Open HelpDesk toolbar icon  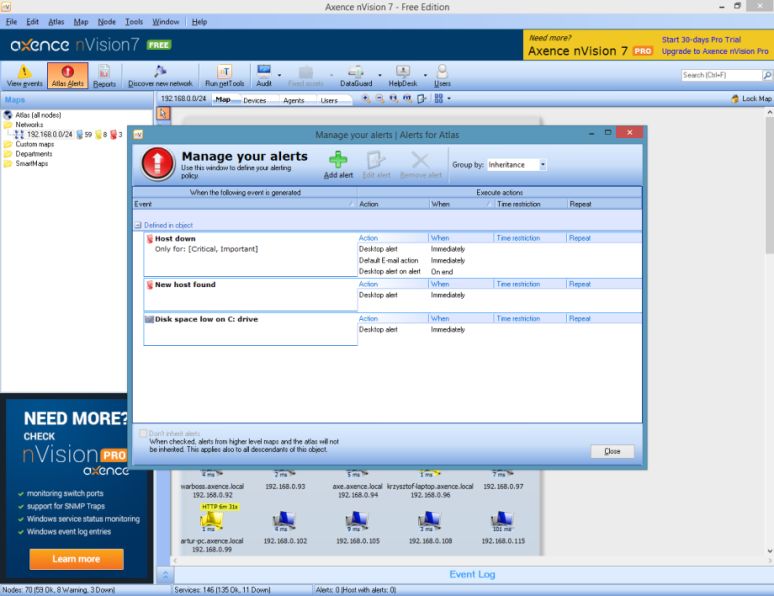(x=402, y=76)
